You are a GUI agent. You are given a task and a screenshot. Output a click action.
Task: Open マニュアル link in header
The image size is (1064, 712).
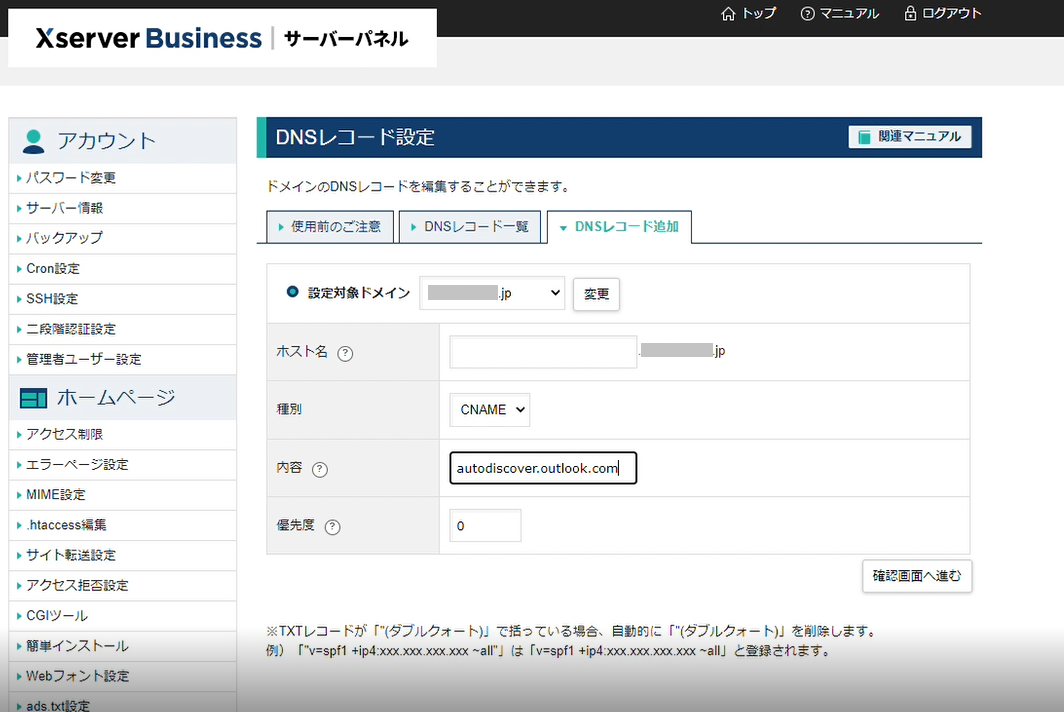pos(840,14)
